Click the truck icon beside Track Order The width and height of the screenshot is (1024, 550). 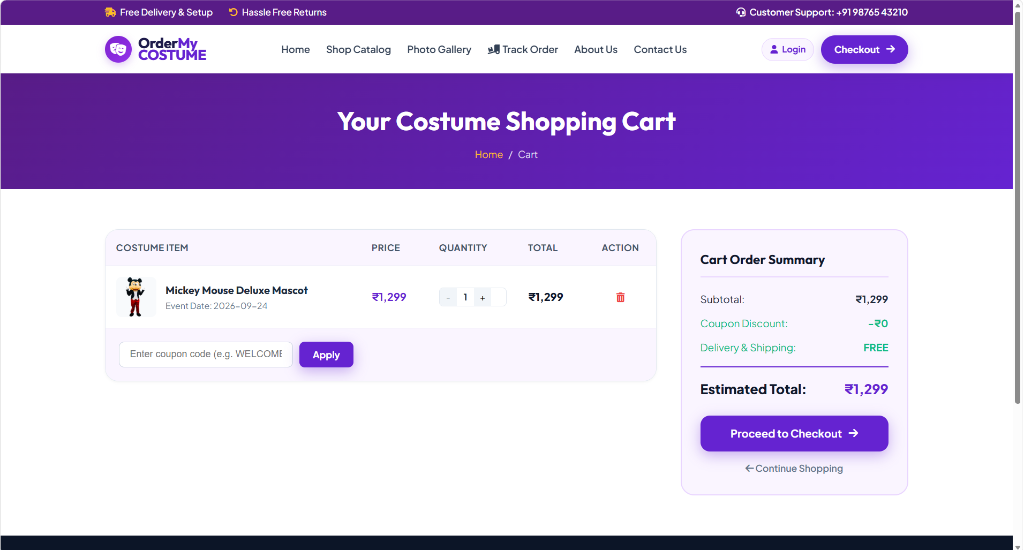tap(494, 50)
